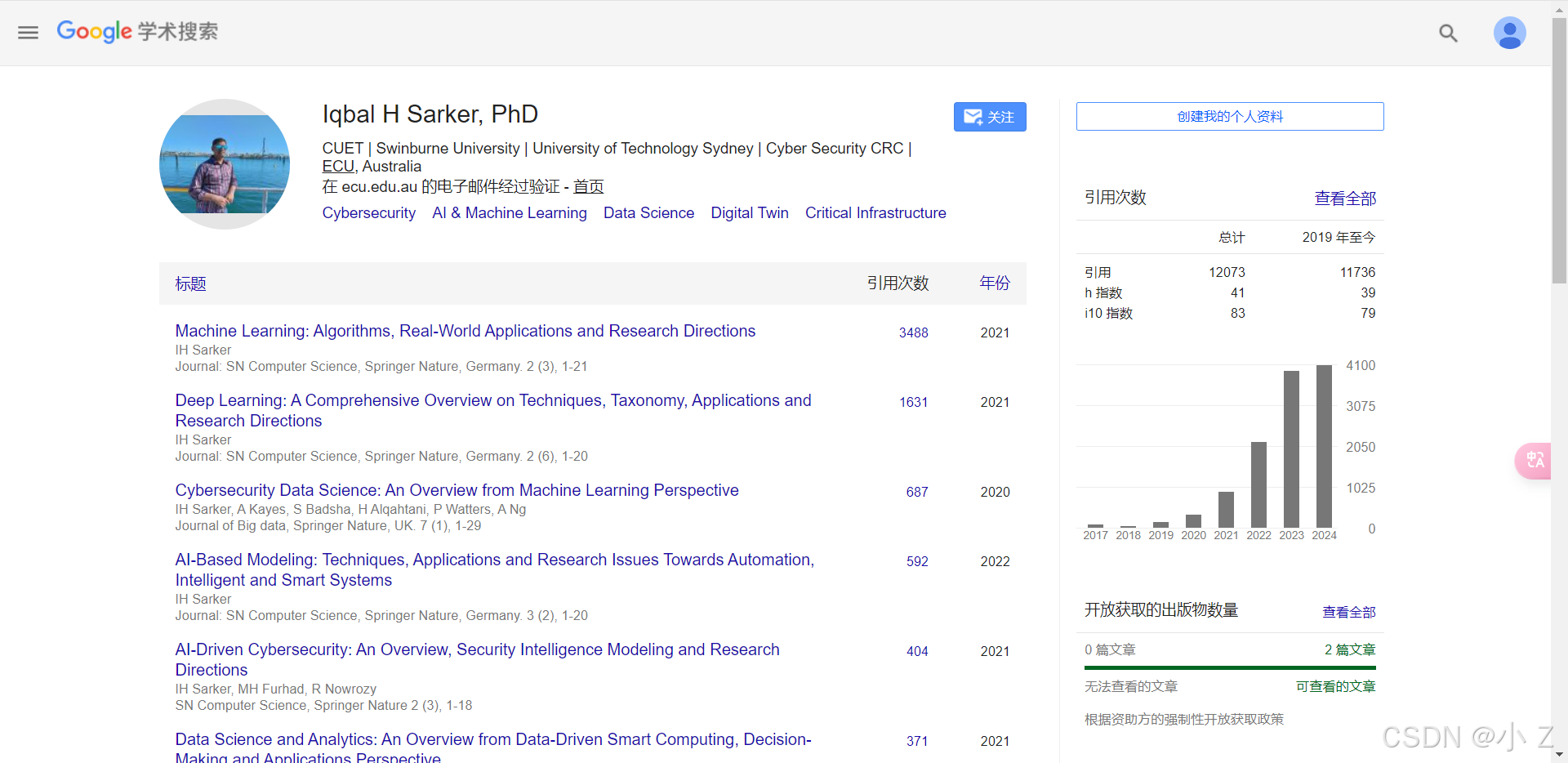Click 创建我的个人资料 button
The width and height of the screenshot is (1568, 763).
[x=1230, y=116]
